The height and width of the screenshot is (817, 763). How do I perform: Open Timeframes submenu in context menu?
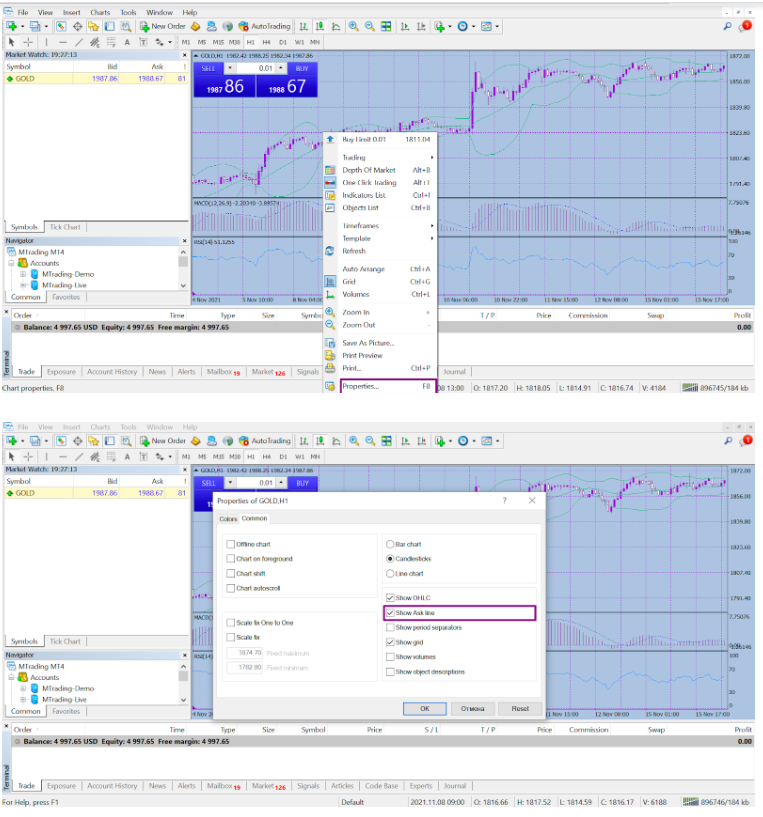tap(380, 226)
